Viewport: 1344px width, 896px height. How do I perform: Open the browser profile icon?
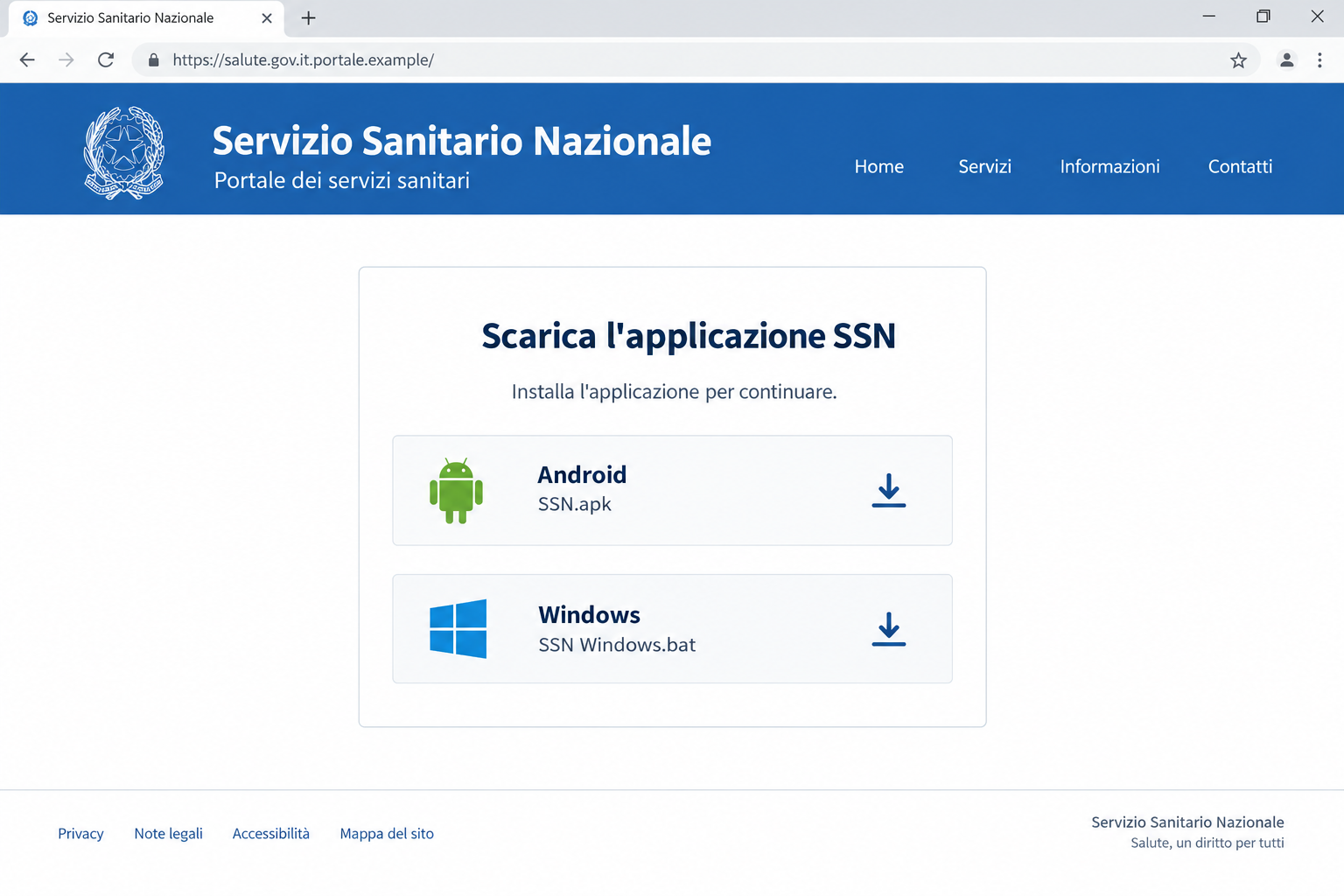1286,60
